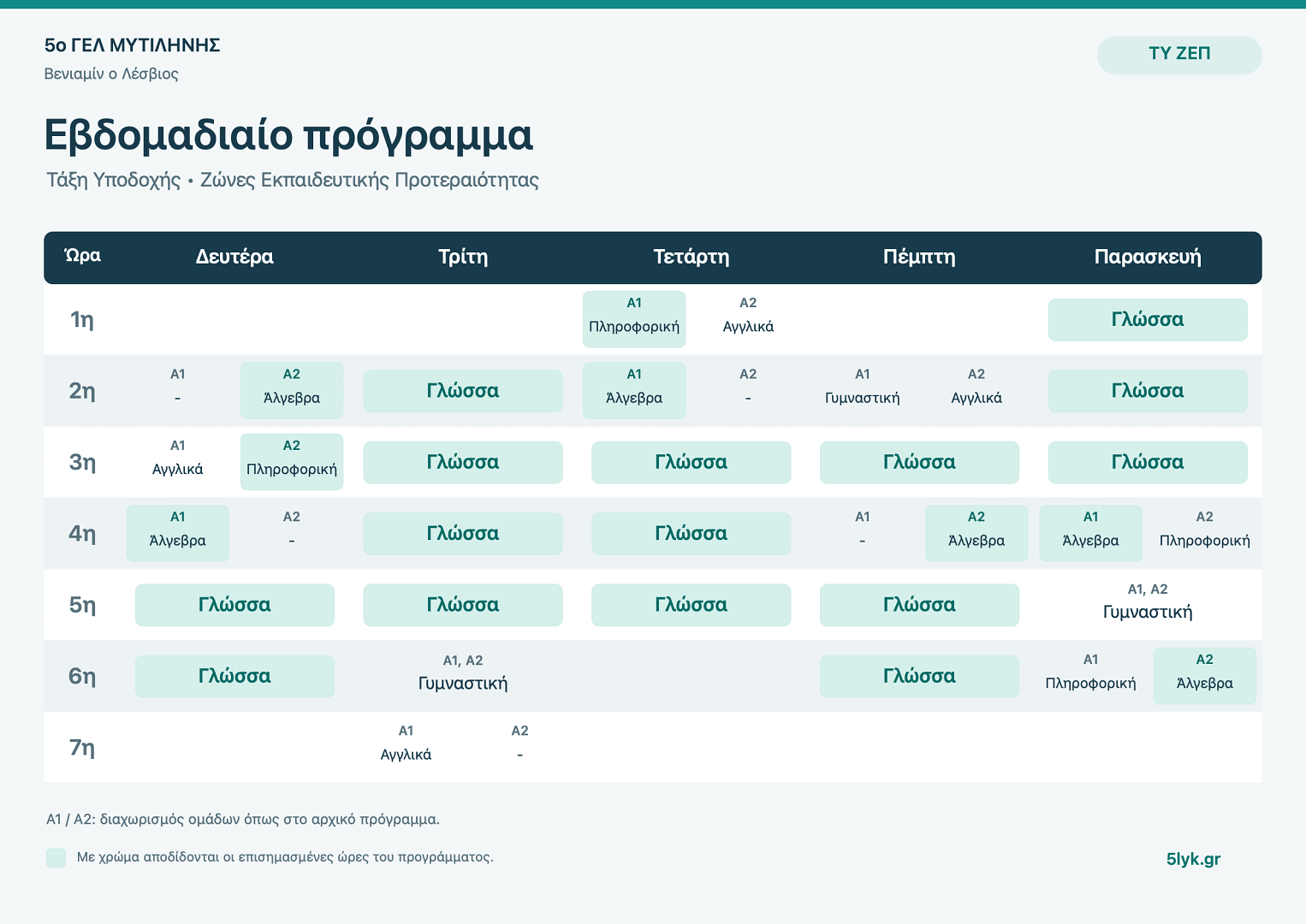Click the 3η hour row label
Image resolution: width=1306 pixels, height=924 pixels.
pos(81,462)
